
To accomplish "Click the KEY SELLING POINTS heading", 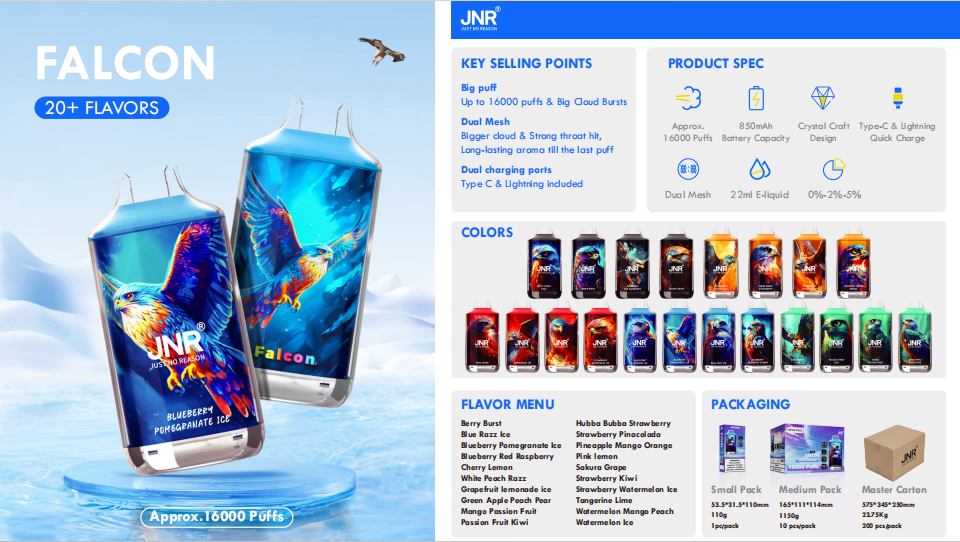I will pos(527,64).
